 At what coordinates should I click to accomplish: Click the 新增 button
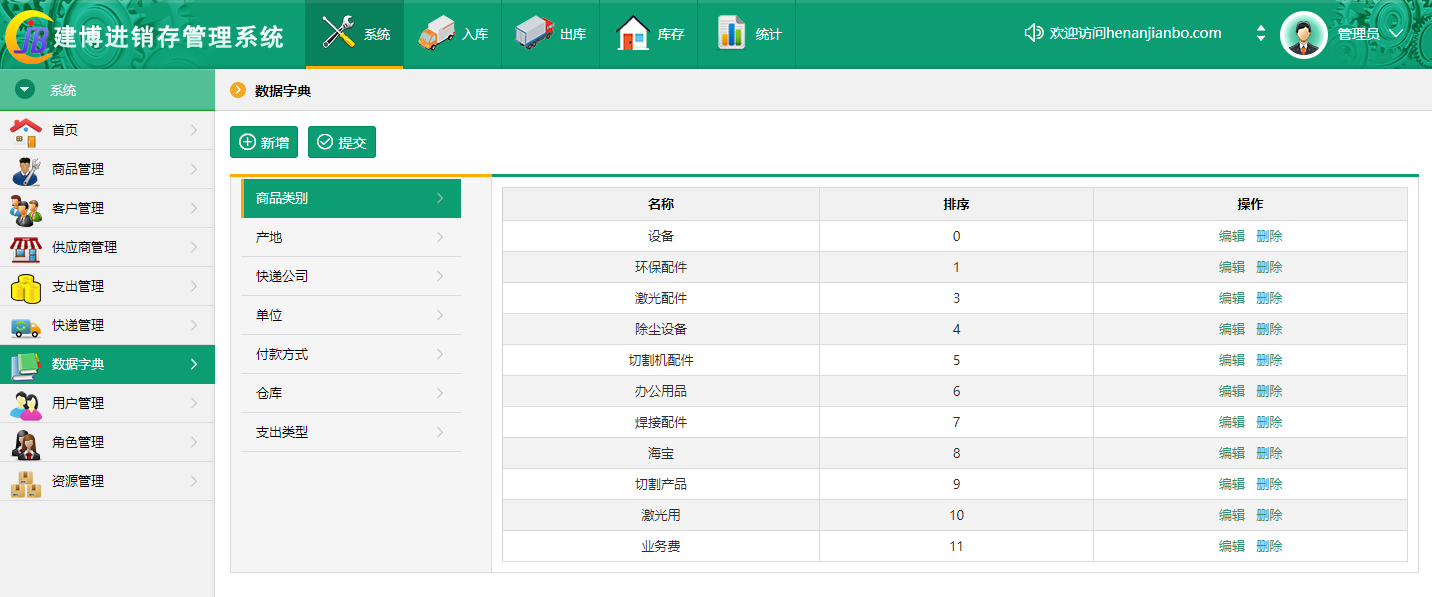[264, 142]
